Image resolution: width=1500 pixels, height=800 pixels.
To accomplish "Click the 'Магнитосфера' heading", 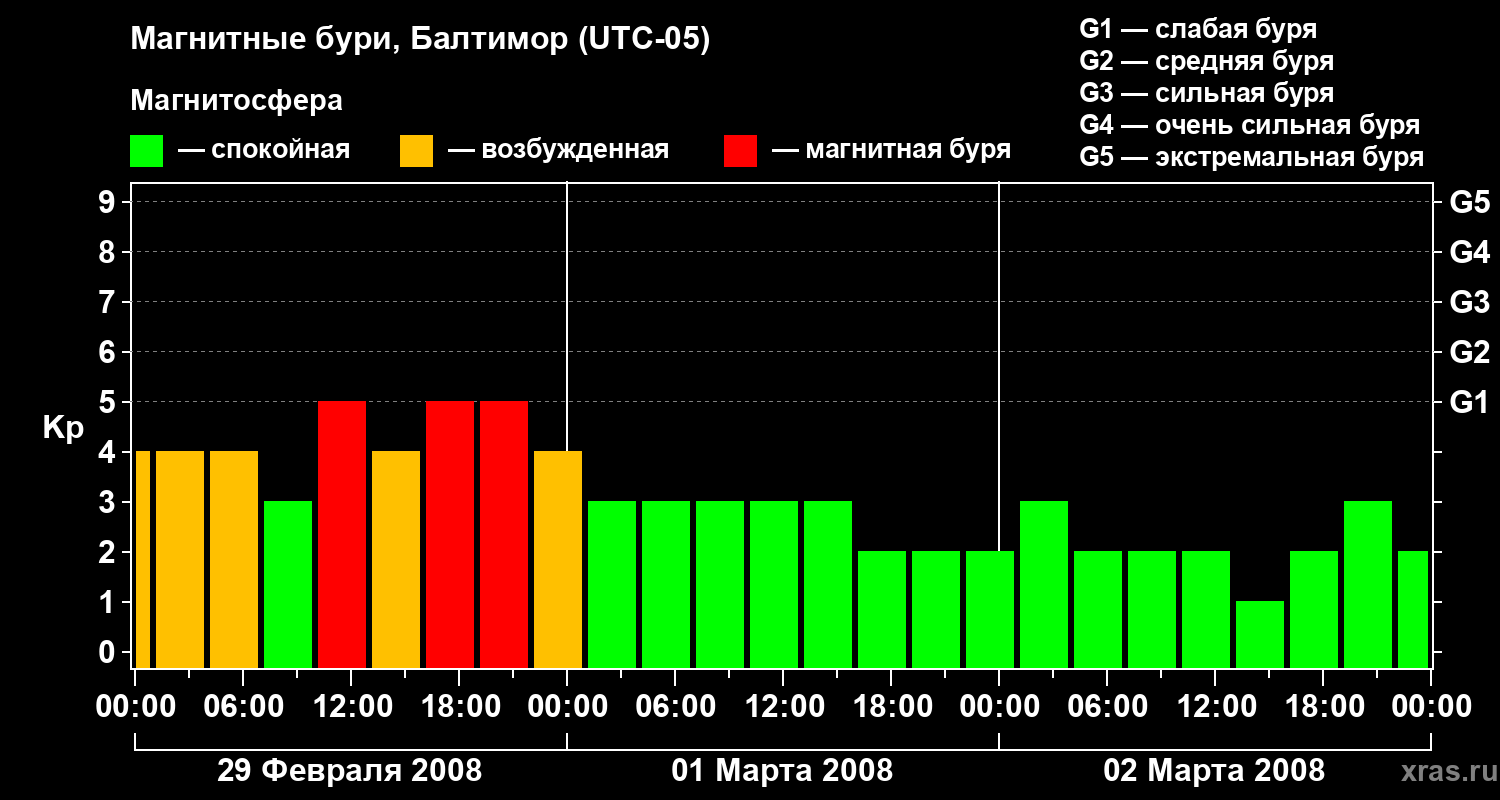I will [x=236, y=101].
